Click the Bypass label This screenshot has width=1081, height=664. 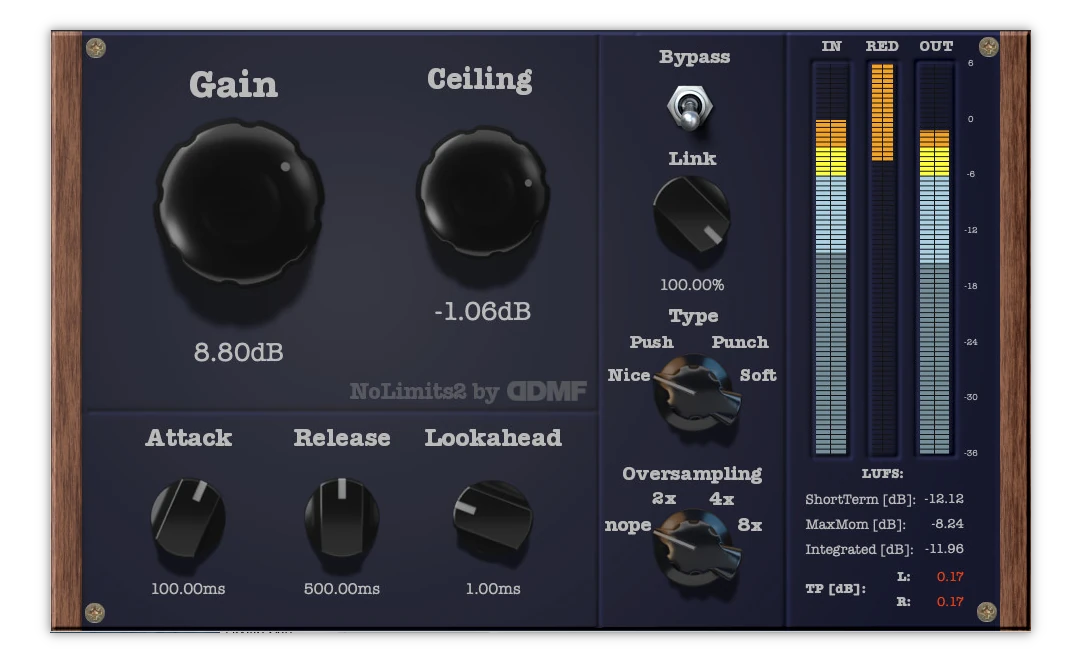click(694, 57)
